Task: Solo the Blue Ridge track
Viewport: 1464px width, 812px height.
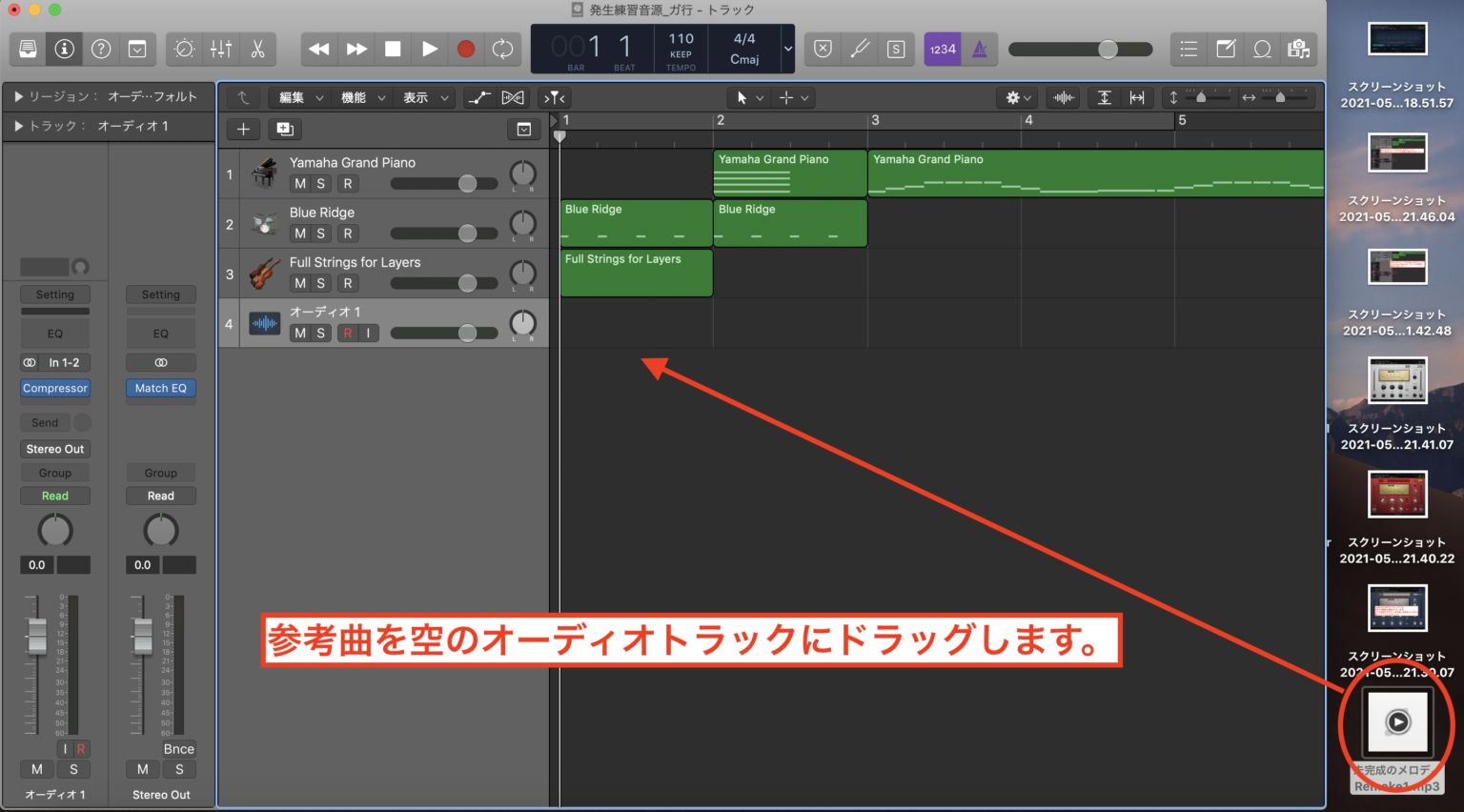Action: click(321, 233)
